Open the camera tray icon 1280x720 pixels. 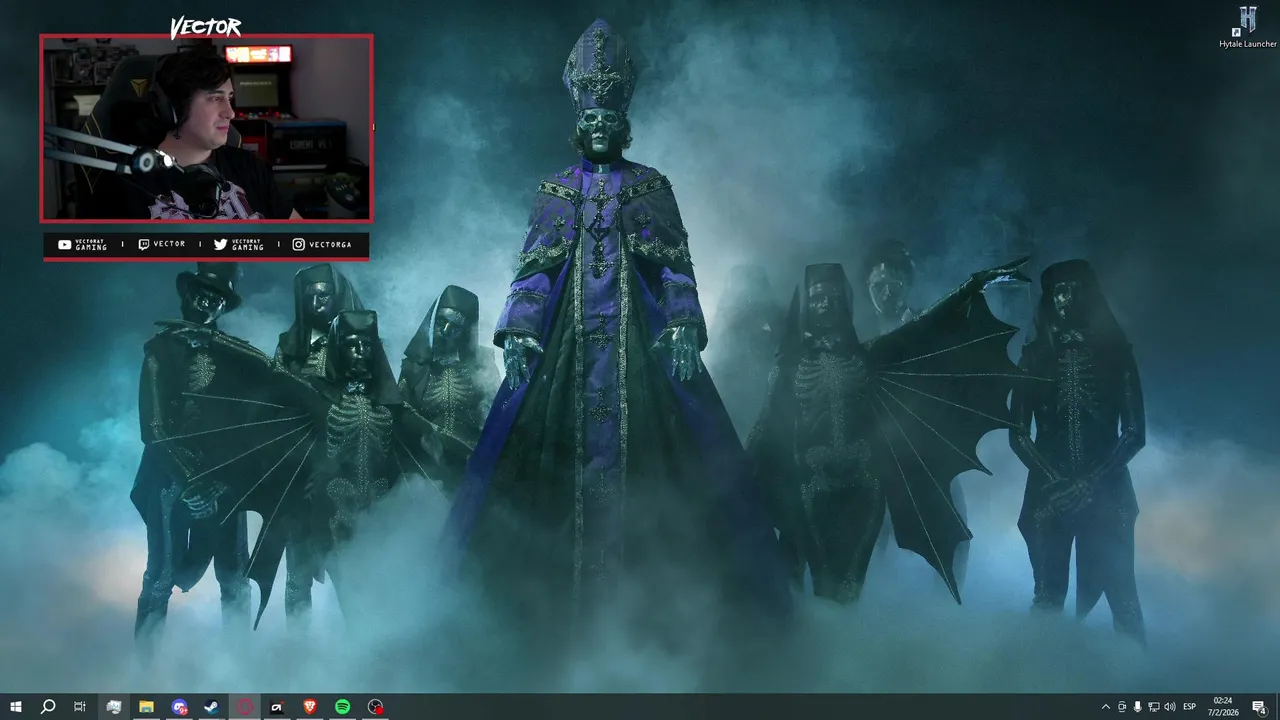1122,707
